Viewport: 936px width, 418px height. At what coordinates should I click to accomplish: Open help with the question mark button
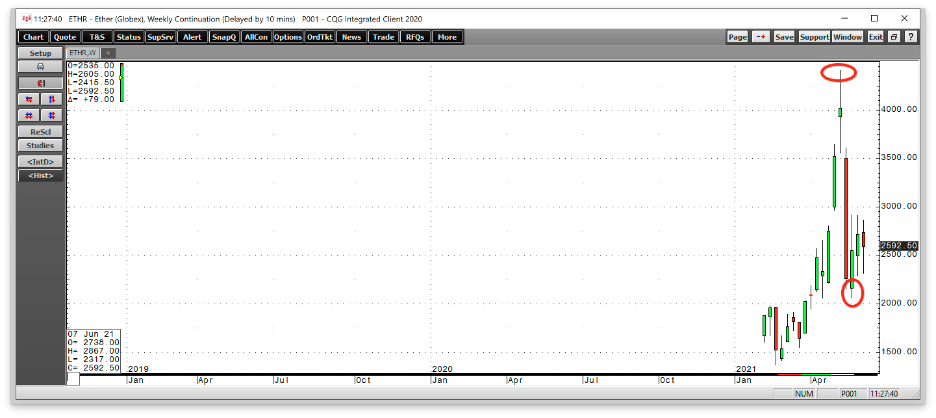[x=910, y=37]
